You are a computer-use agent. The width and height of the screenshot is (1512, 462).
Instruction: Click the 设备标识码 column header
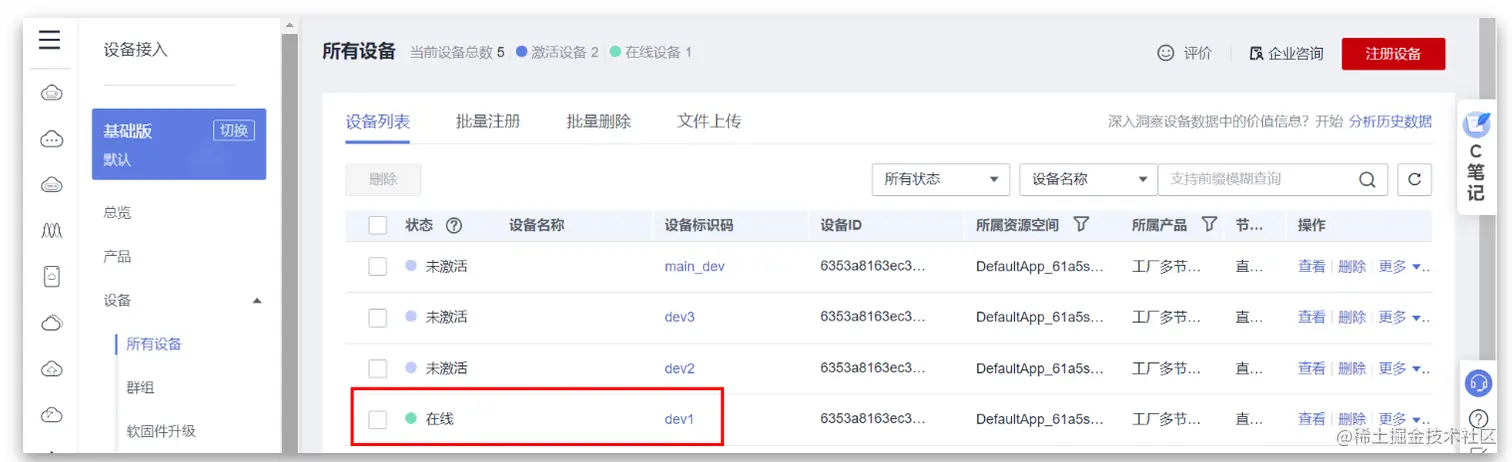(699, 225)
